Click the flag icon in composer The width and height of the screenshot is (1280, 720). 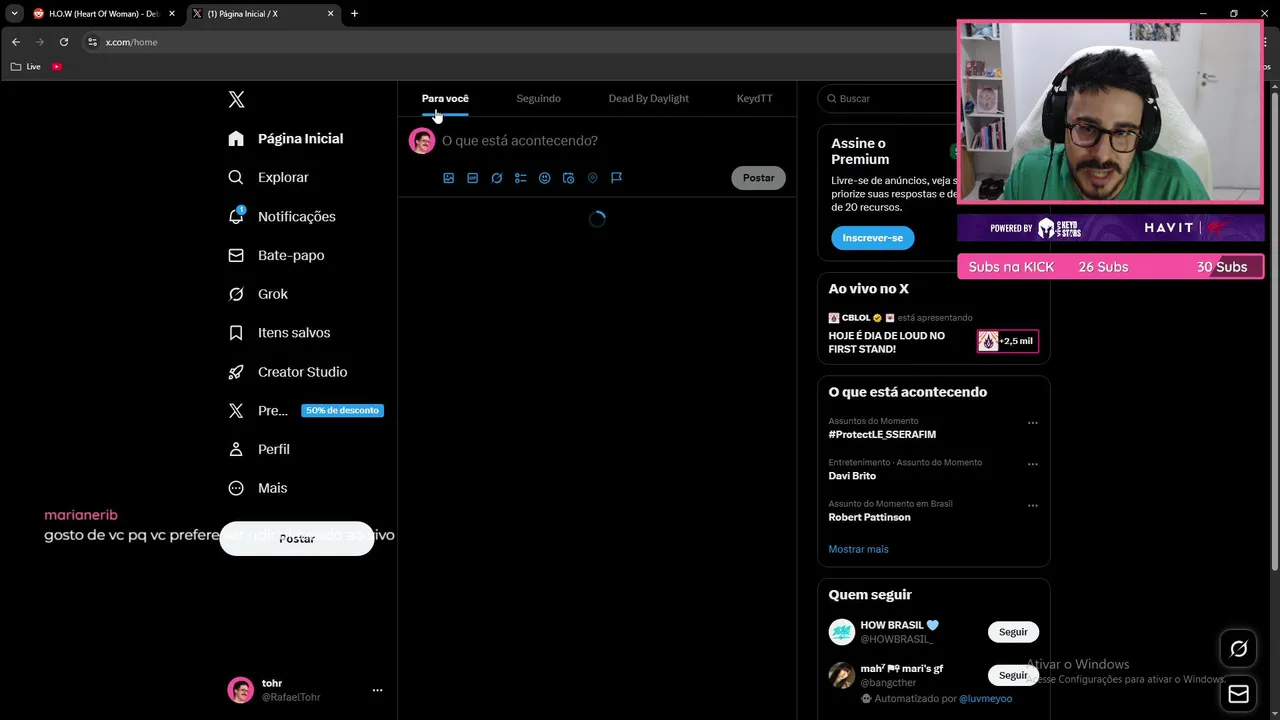pyautogui.click(x=616, y=178)
